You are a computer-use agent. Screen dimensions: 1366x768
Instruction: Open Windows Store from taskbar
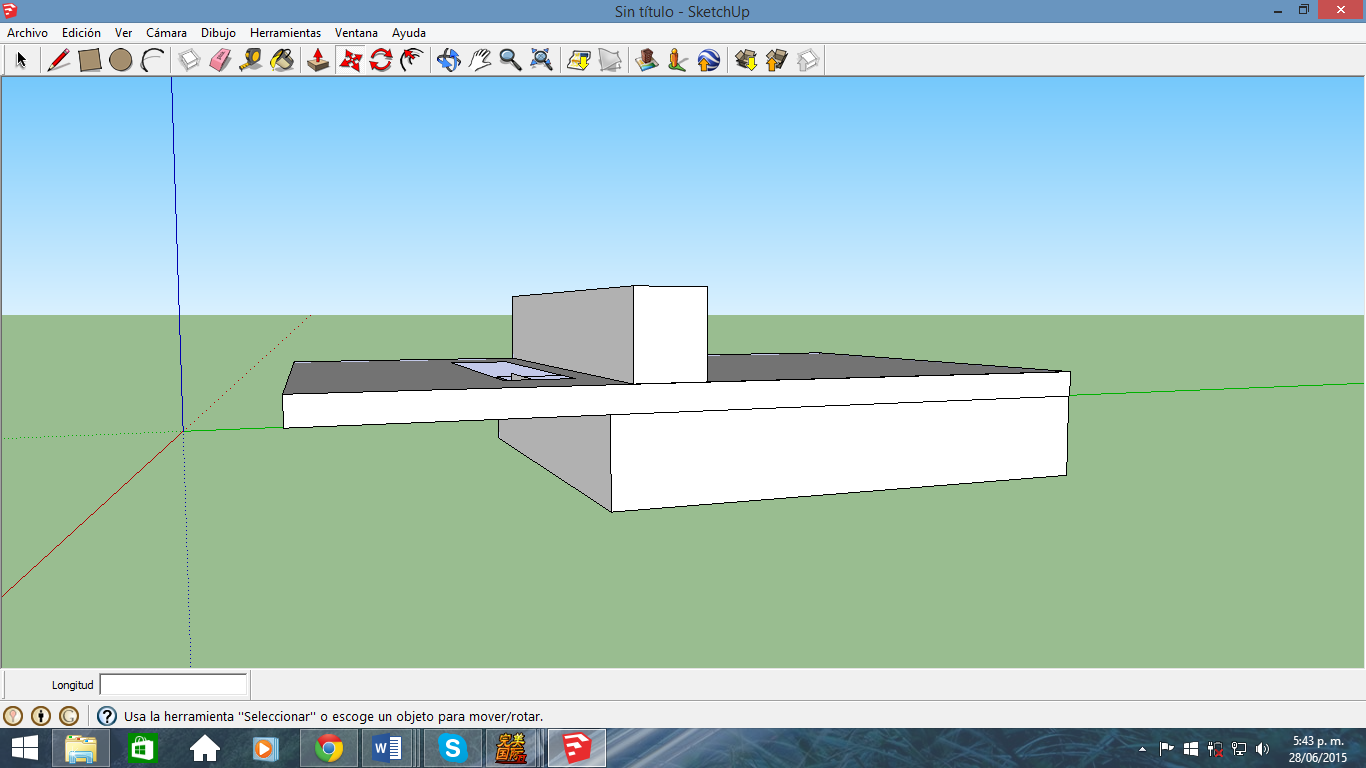click(143, 748)
